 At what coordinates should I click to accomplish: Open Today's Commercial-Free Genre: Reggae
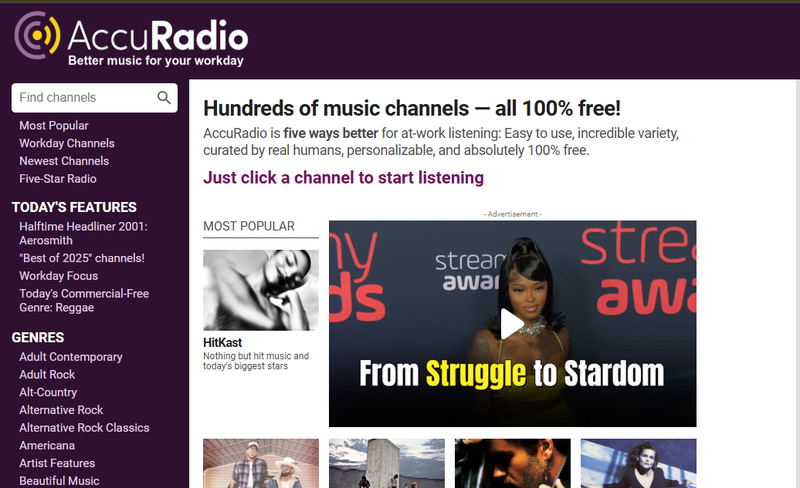pyautogui.click(x=84, y=301)
